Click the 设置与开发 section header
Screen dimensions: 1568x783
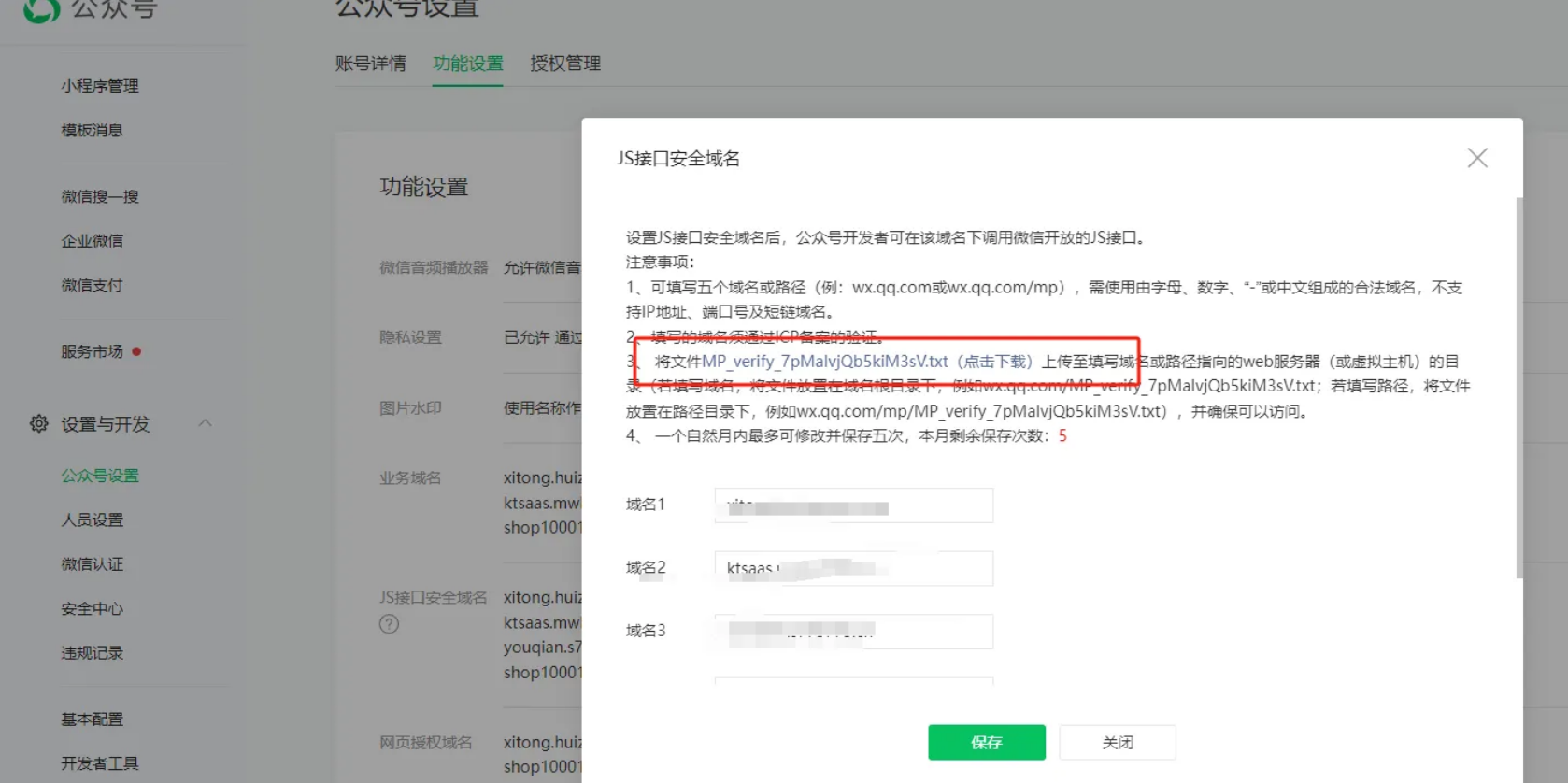pos(106,424)
